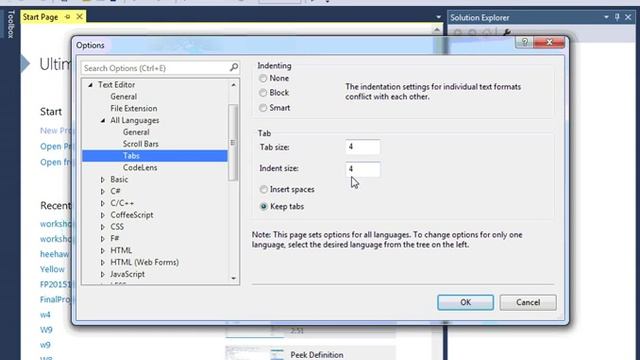Open the w4 recent project link
This screenshot has width=640, height=360.
click(x=45, y=315)
